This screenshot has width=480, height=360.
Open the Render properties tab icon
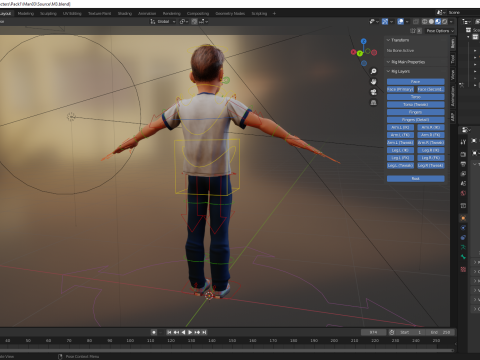463,154
